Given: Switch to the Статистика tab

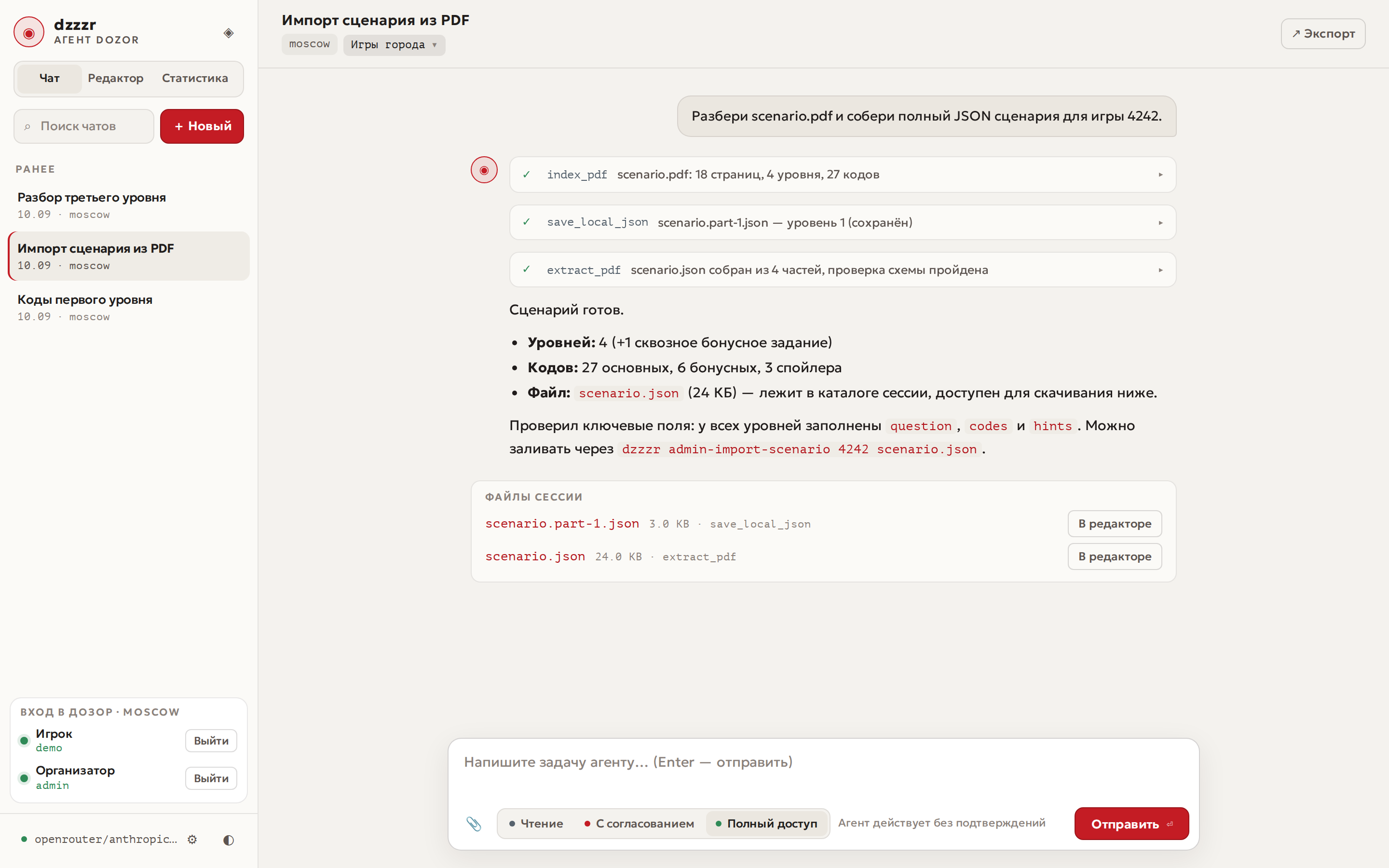Looking at the screenshot, I should coord(194,78).
